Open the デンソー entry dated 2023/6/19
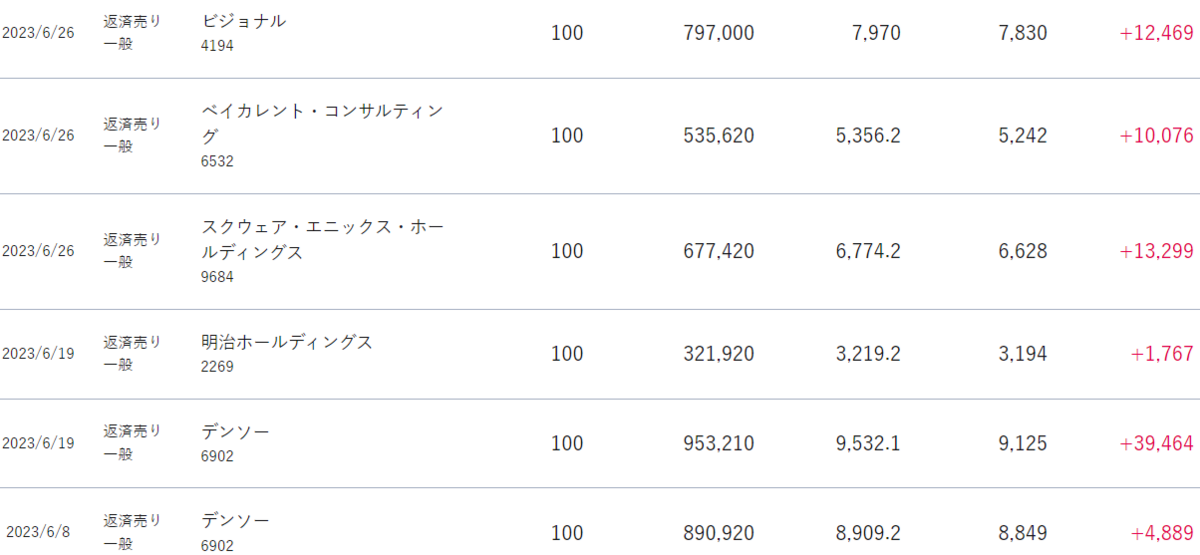Viewport: 1200px width, 555px height. coord(235,432)
